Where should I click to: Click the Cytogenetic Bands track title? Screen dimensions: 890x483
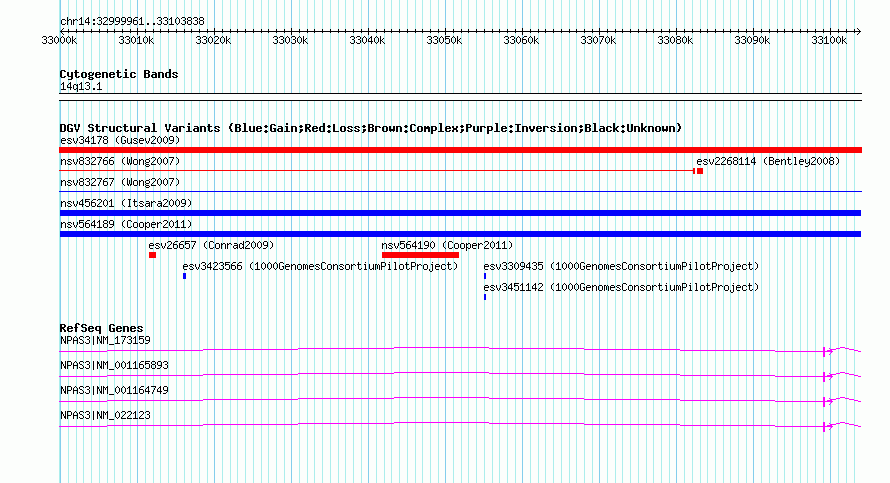pos(119,74)
